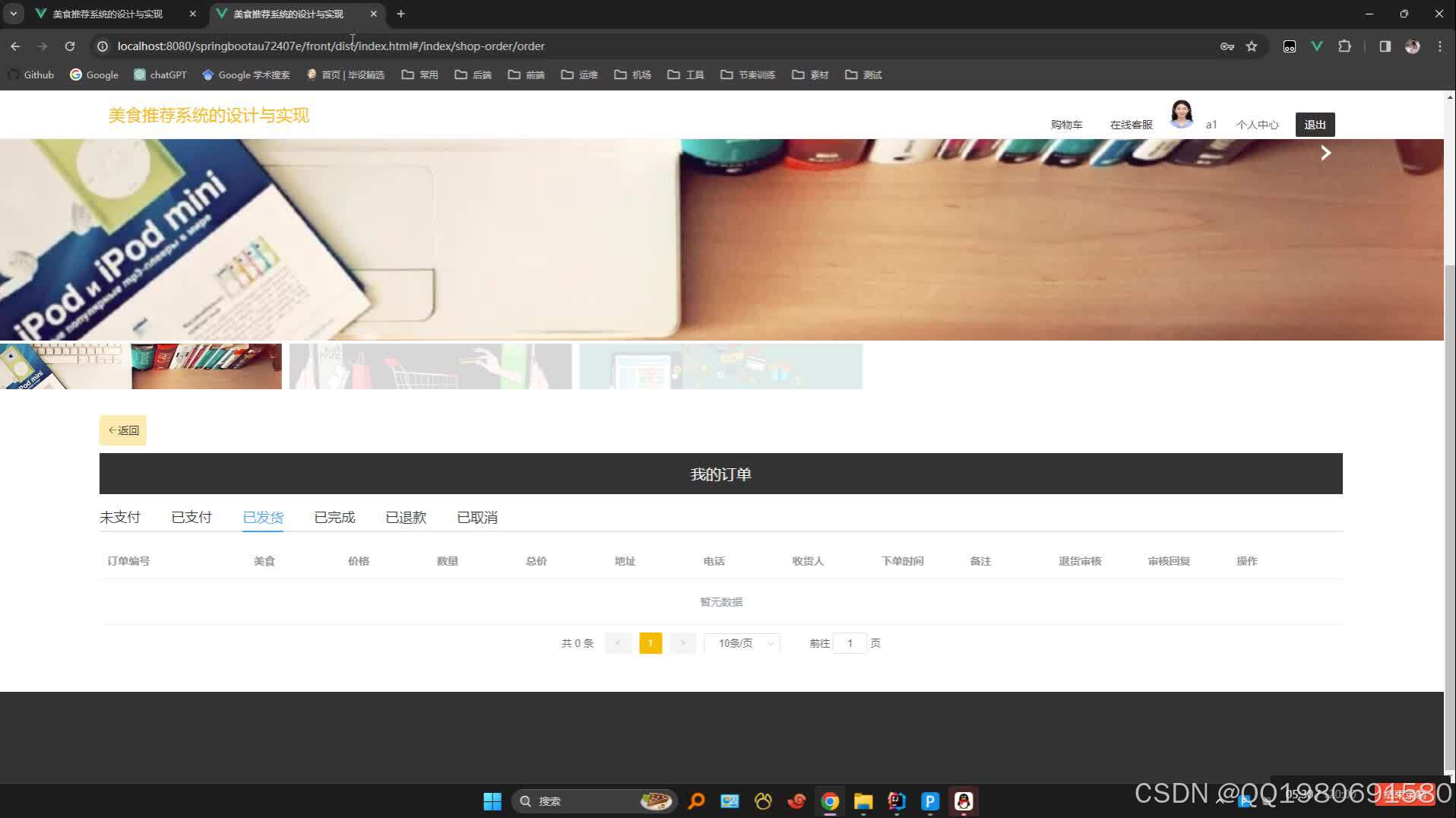The image size is (1456, 818).
Task: Advance the banner with the right arrow
Action: point(1325,154)
